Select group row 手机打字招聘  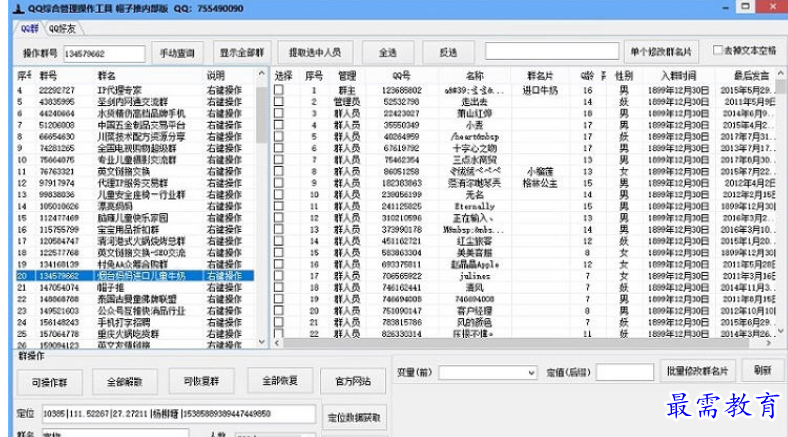135,322
